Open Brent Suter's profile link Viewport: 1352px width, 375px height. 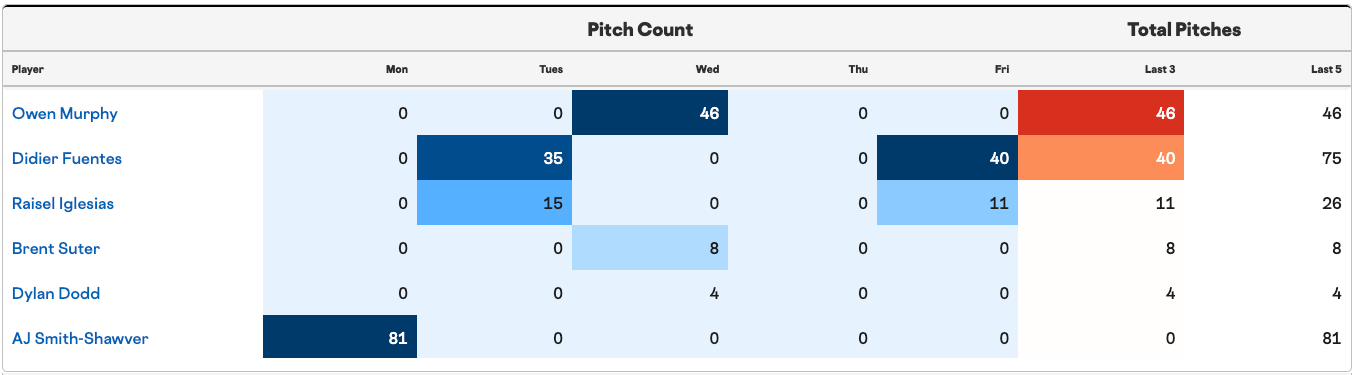tap(56, 248)
